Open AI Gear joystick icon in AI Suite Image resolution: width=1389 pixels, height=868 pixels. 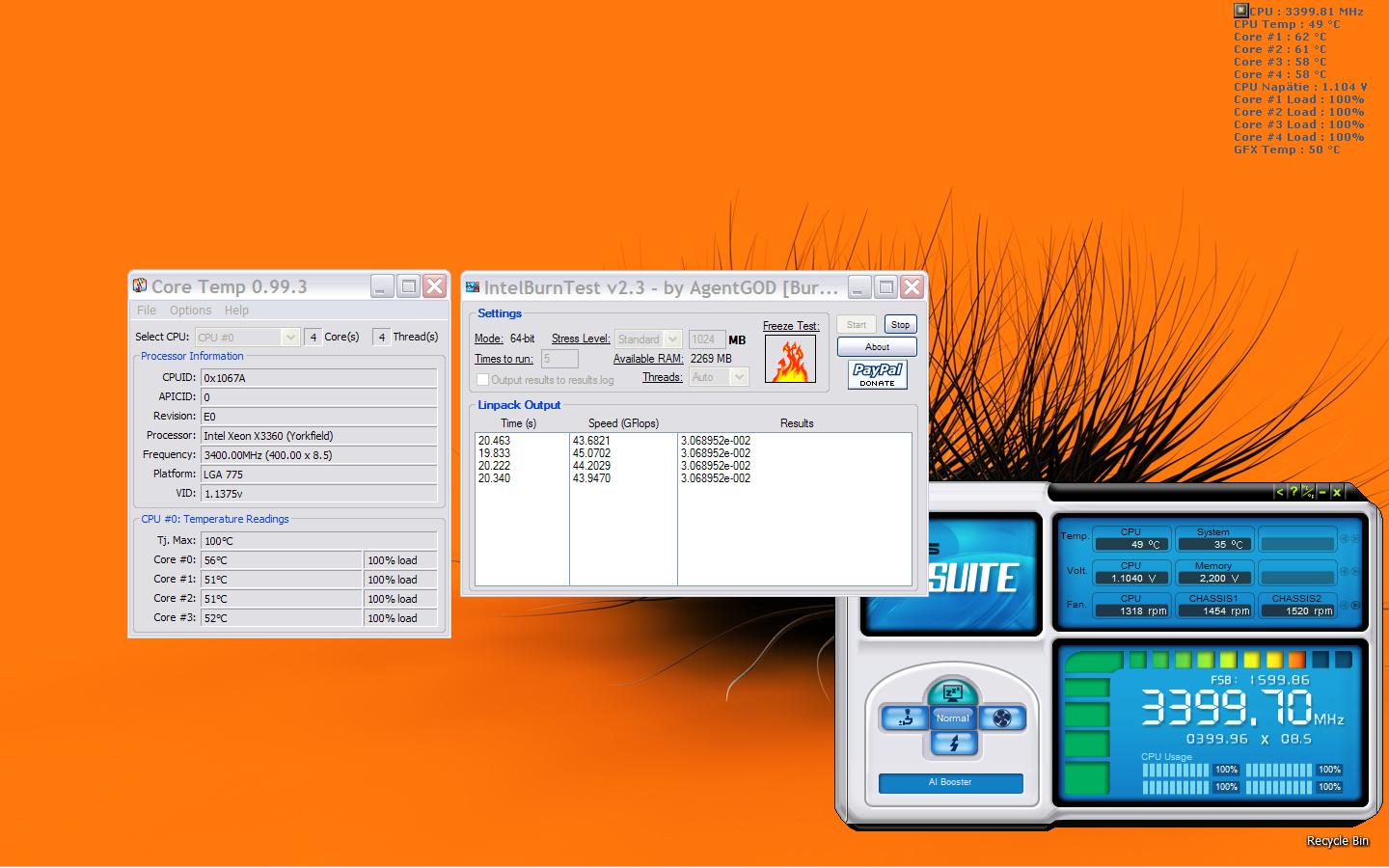pos(905,719)
